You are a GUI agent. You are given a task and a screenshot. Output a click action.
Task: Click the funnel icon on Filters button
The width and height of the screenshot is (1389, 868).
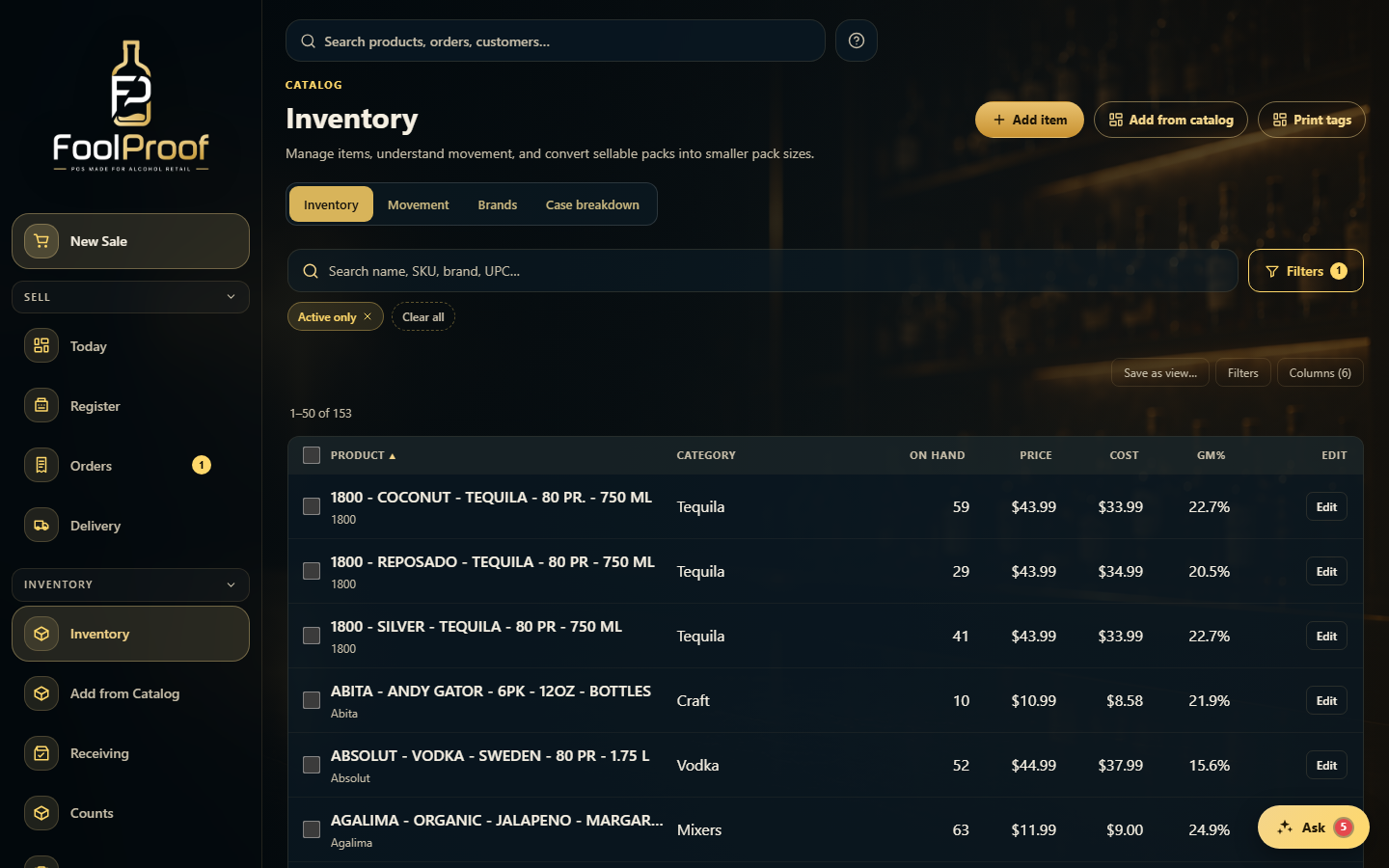pyautogui.click(x=1272, y=272)
